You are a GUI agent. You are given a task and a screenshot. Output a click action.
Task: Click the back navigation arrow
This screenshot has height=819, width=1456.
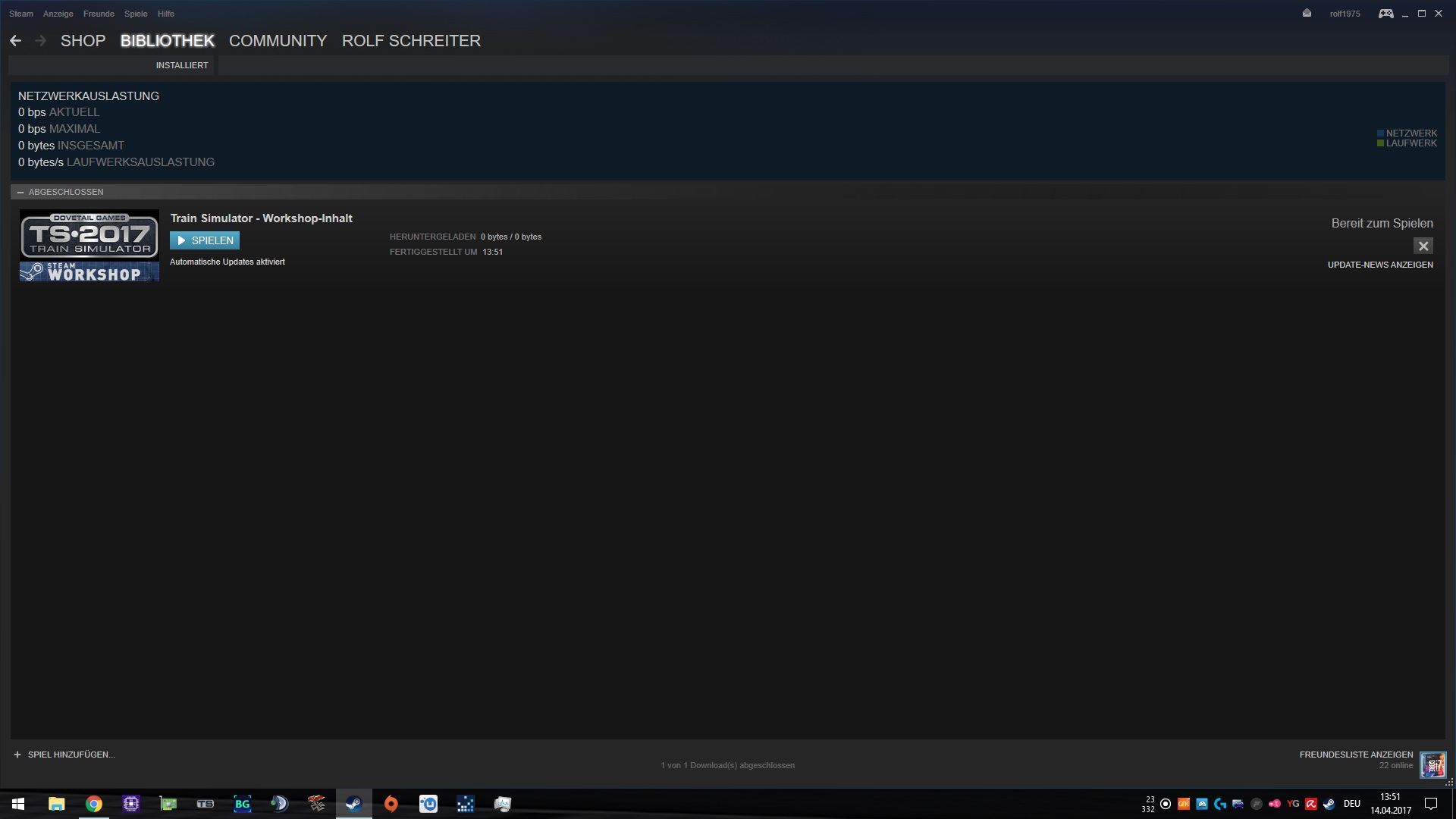[x=15, y=41]
